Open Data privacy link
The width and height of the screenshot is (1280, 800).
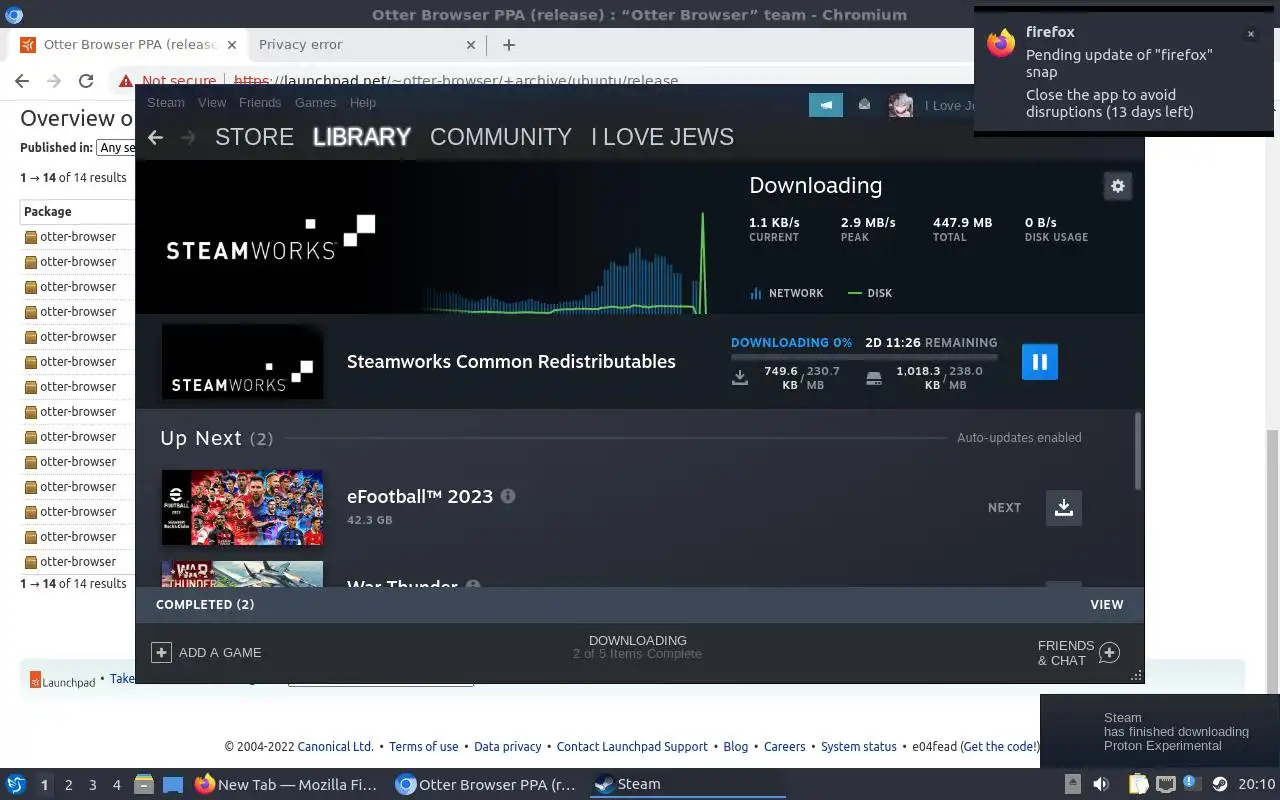[508, 747]
